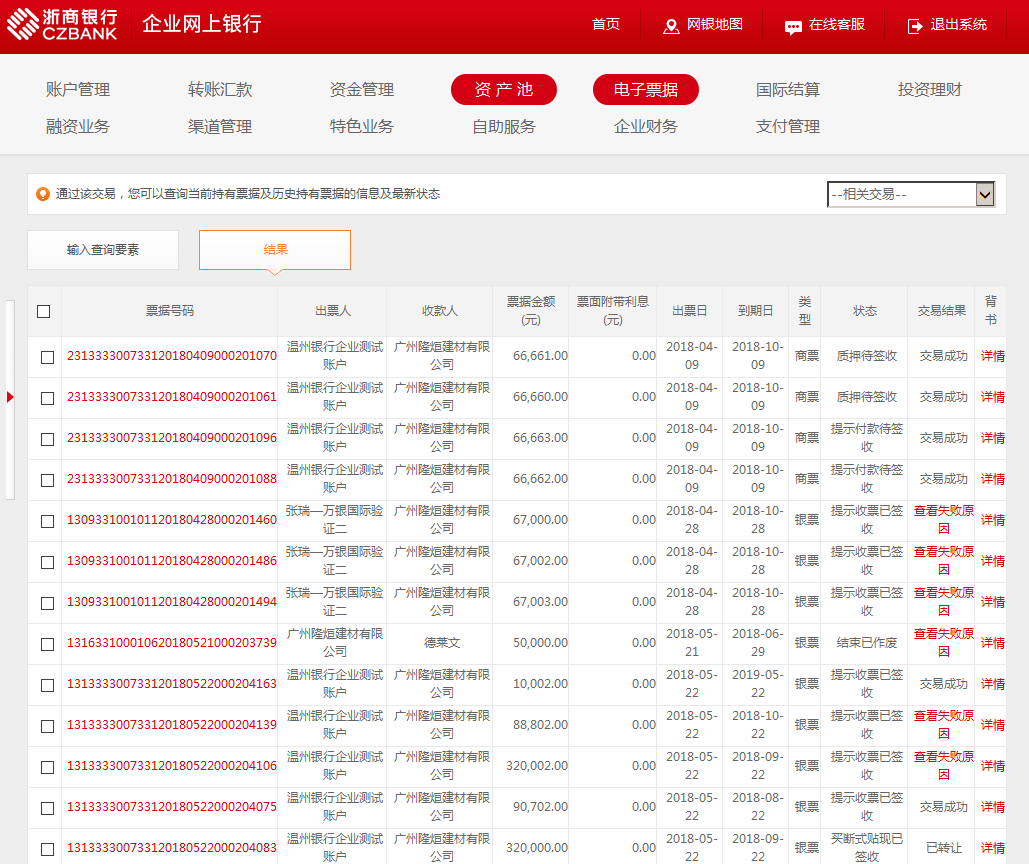Open the 资金管理 menu
This screenshot has height=864, width=1029.
pyautogui.click(x=362, y=90)
